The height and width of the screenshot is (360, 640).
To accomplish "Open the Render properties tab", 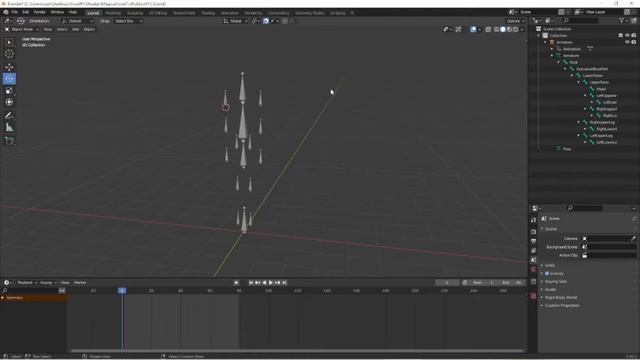I will coord(533,231).
